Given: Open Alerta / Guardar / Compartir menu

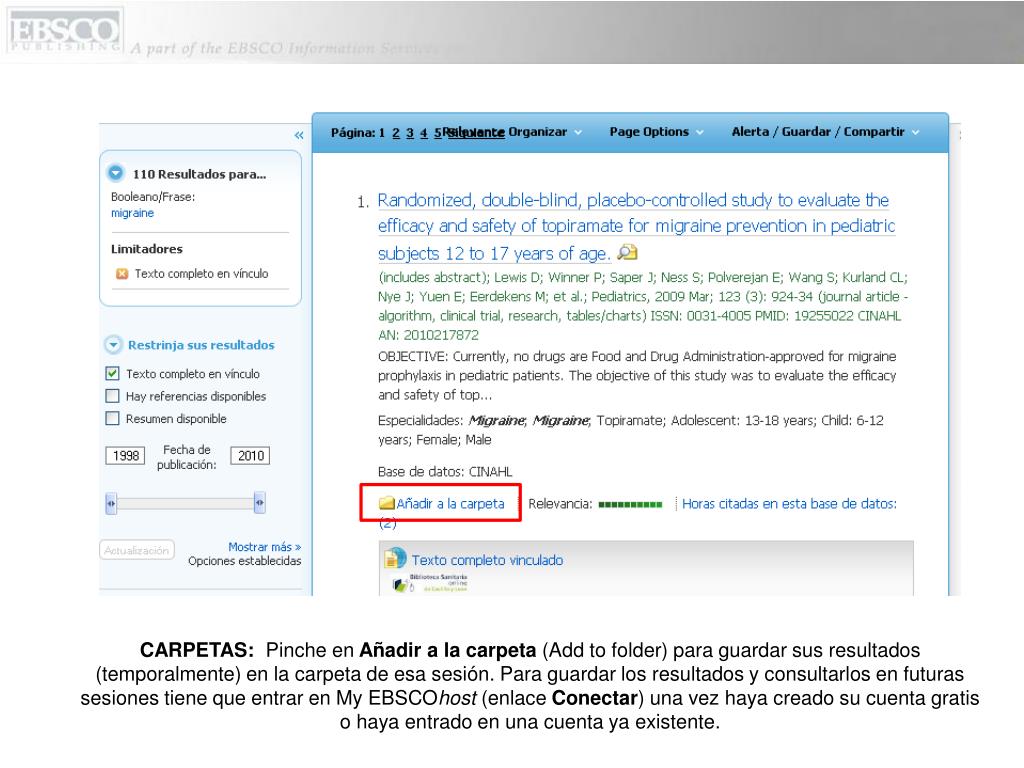Looking at the screenshot, I should coord(825,132).
